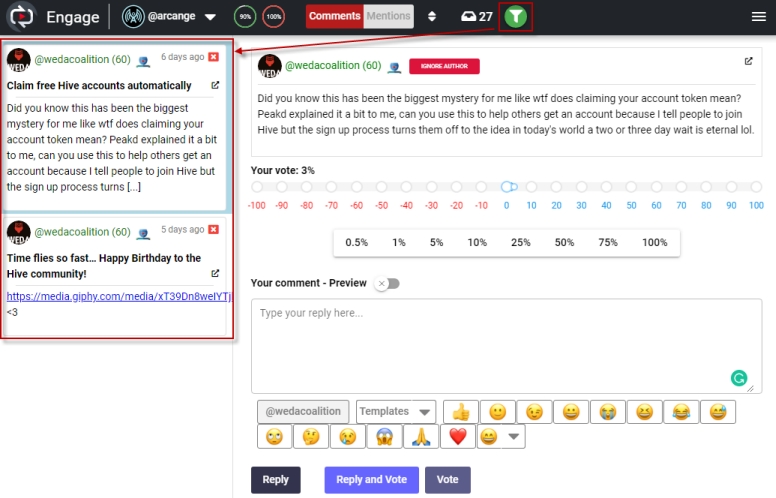Set vote weight to 50% preset
Image resolution: width=776 pixels, height=498 pixels.
click(564, 243)
